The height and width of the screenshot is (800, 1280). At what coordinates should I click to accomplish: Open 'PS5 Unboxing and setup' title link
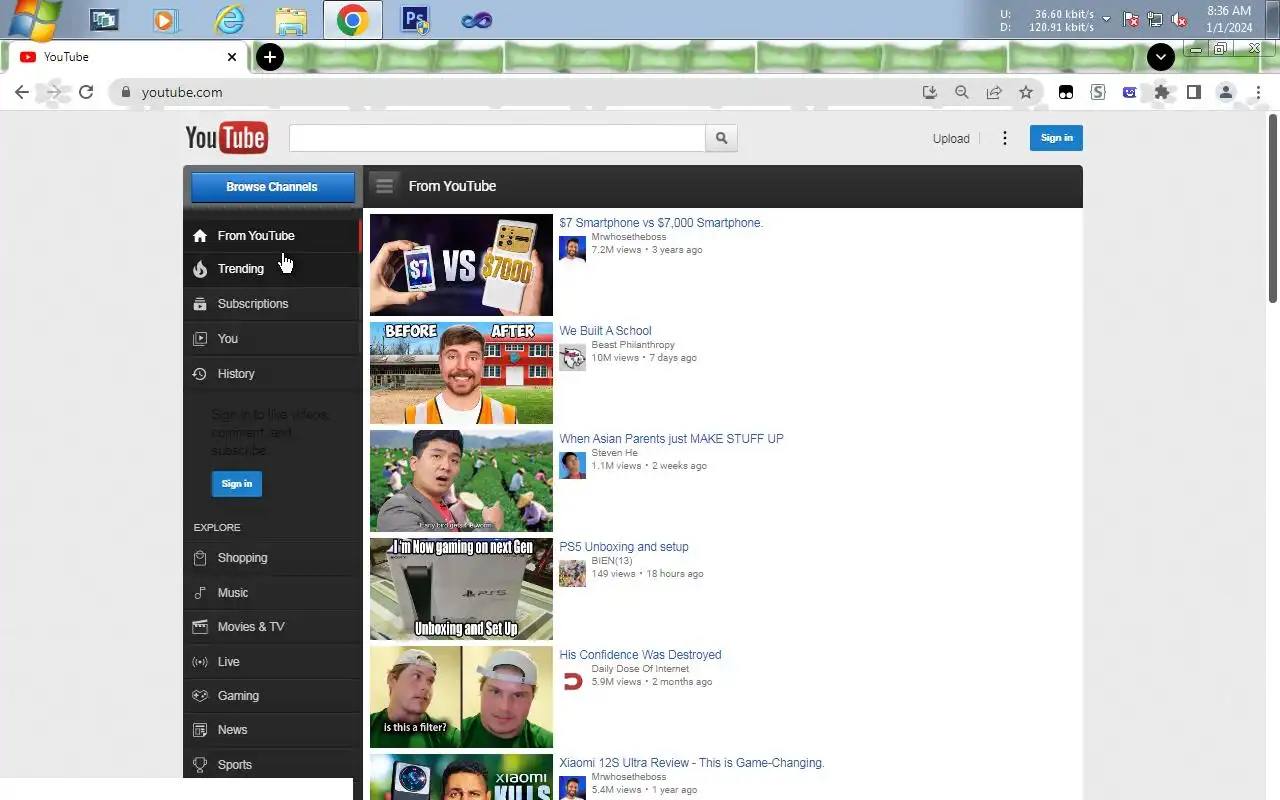click(x=624, y=547)
